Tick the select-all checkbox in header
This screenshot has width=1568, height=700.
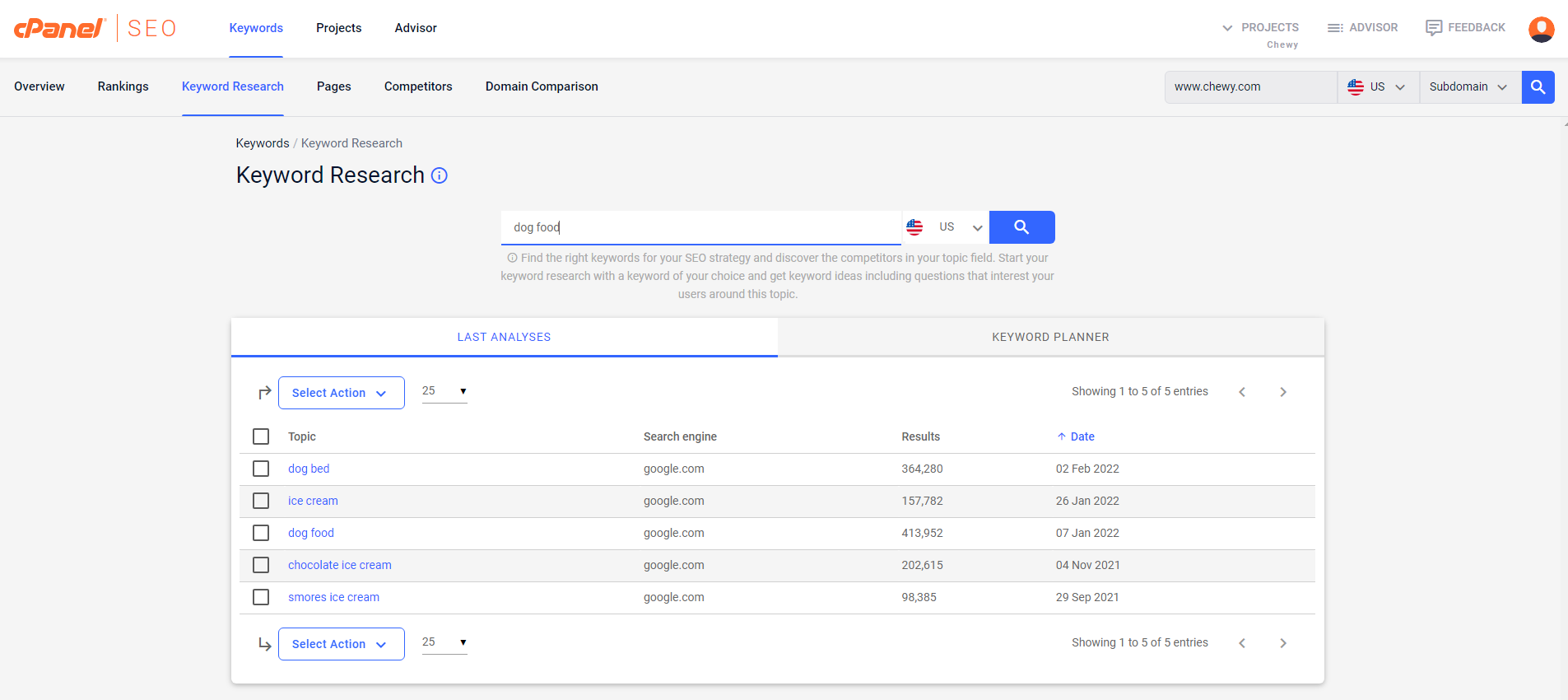pos(261,436)
